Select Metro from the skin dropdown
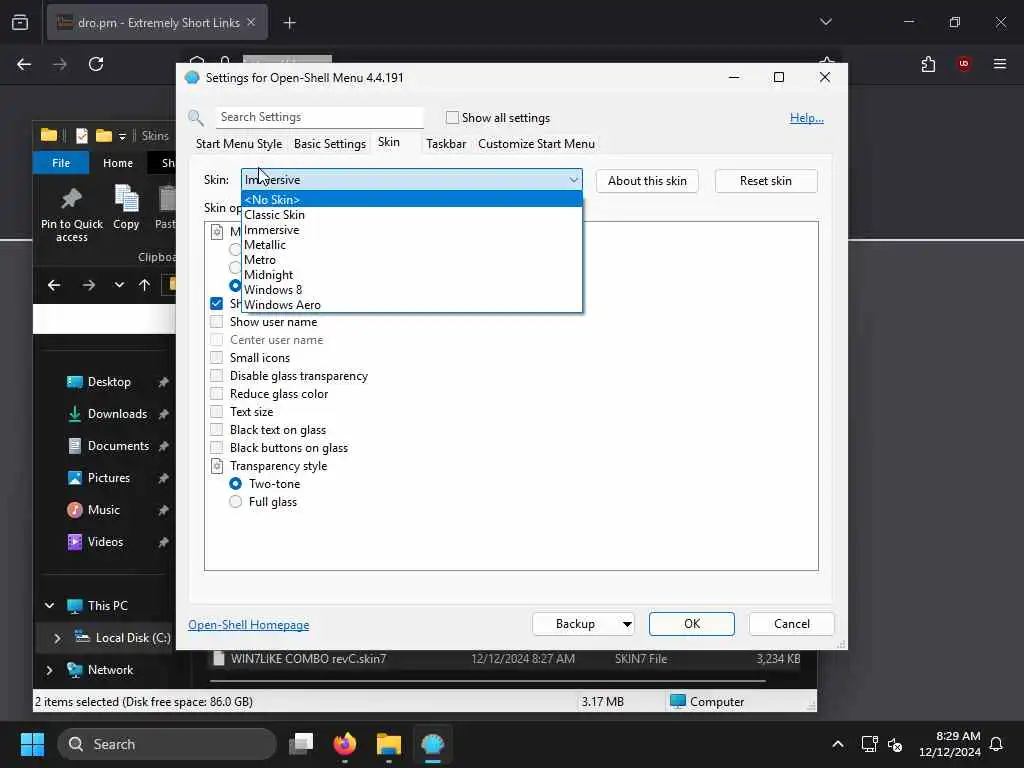 (411, 259)
